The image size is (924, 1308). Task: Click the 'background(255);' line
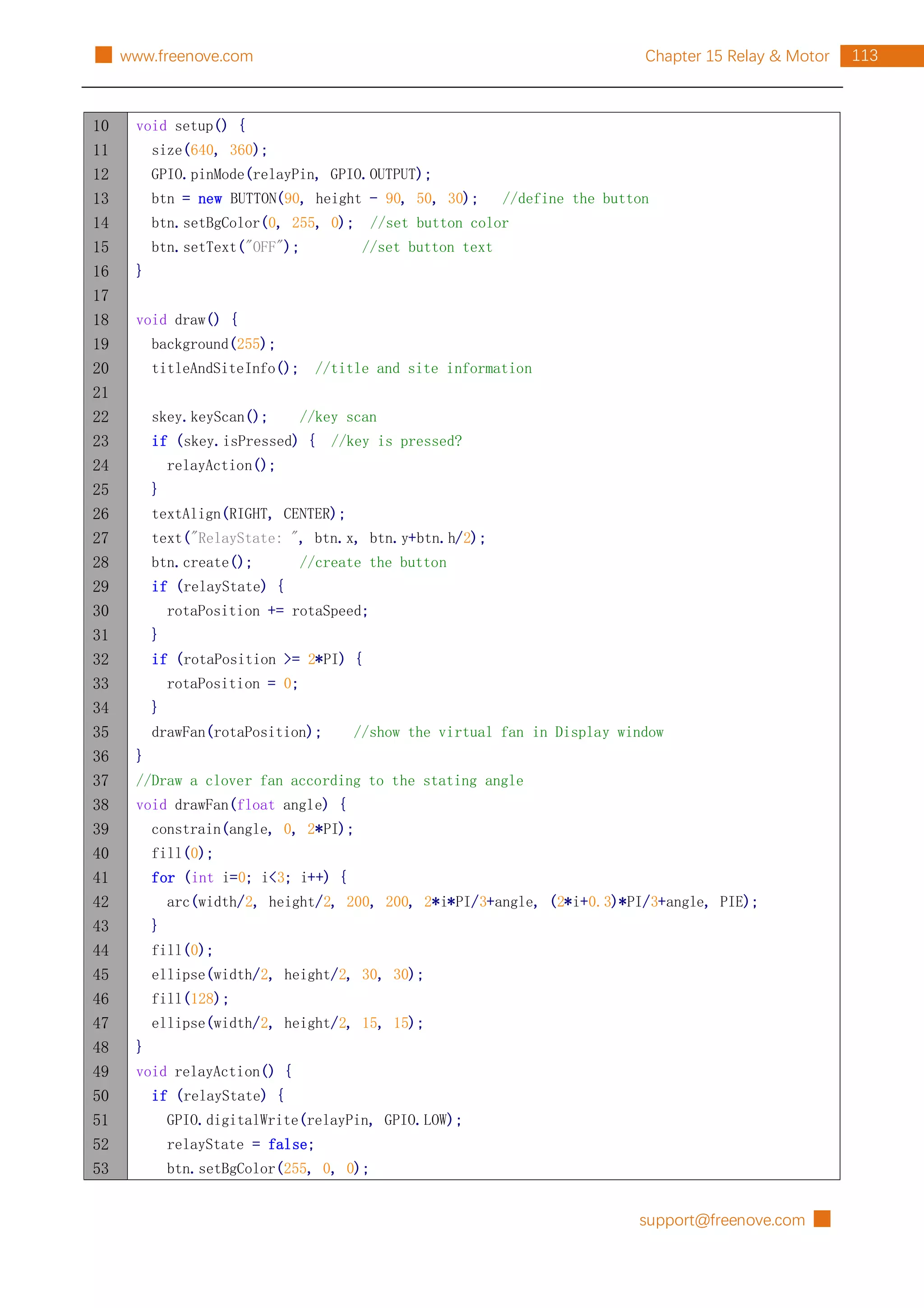point(213,344)
